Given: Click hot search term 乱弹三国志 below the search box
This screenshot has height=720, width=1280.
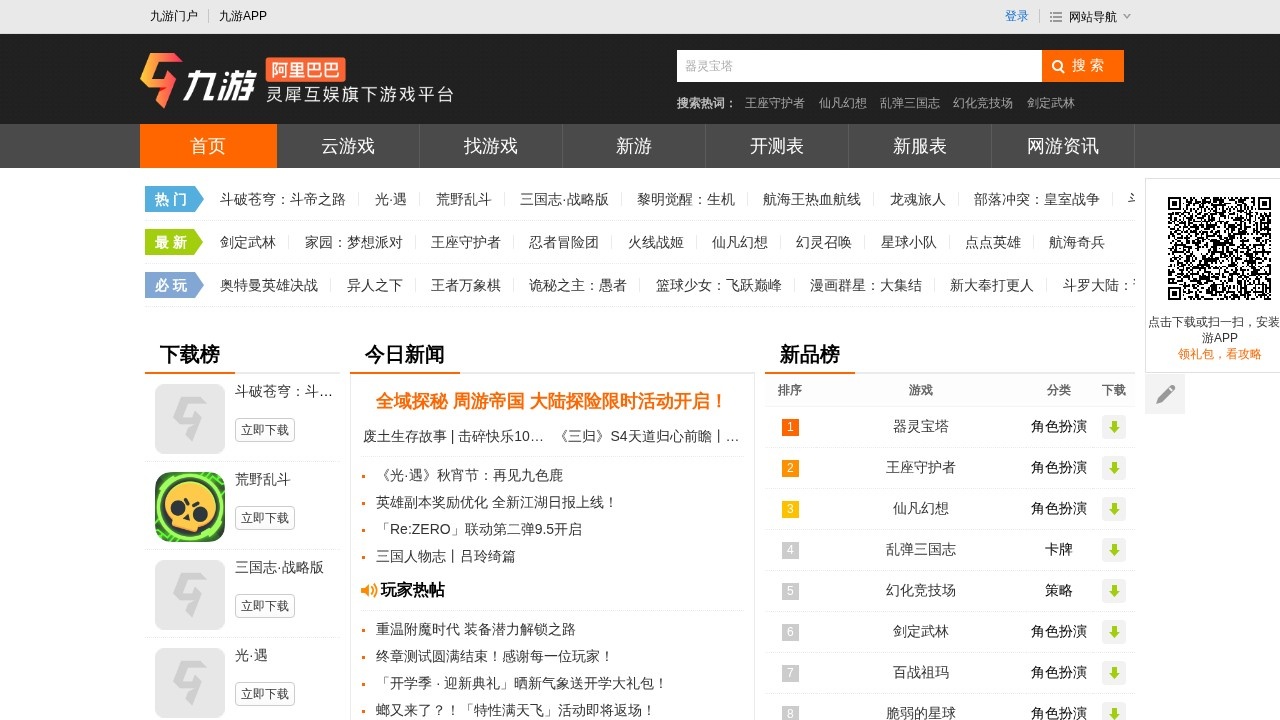Looking at the screenshot, I should click(x=910, y=103).
